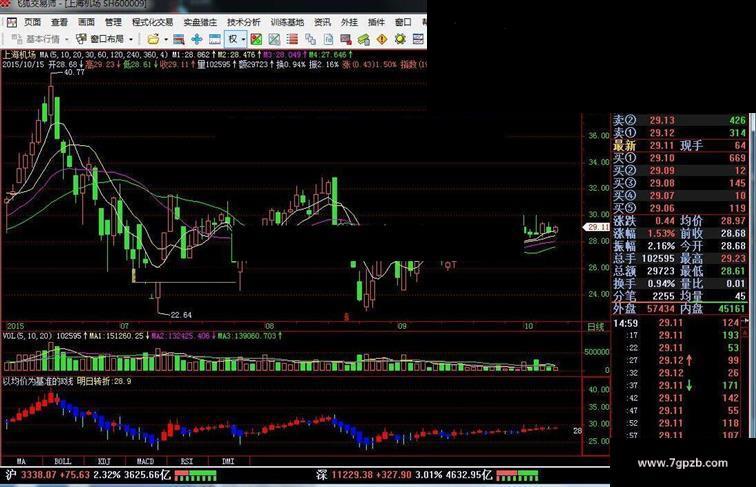The width and height of the screenshot is (756, 487).
Task: Click the blue window pane icon
Action: (x=215, y=39)
